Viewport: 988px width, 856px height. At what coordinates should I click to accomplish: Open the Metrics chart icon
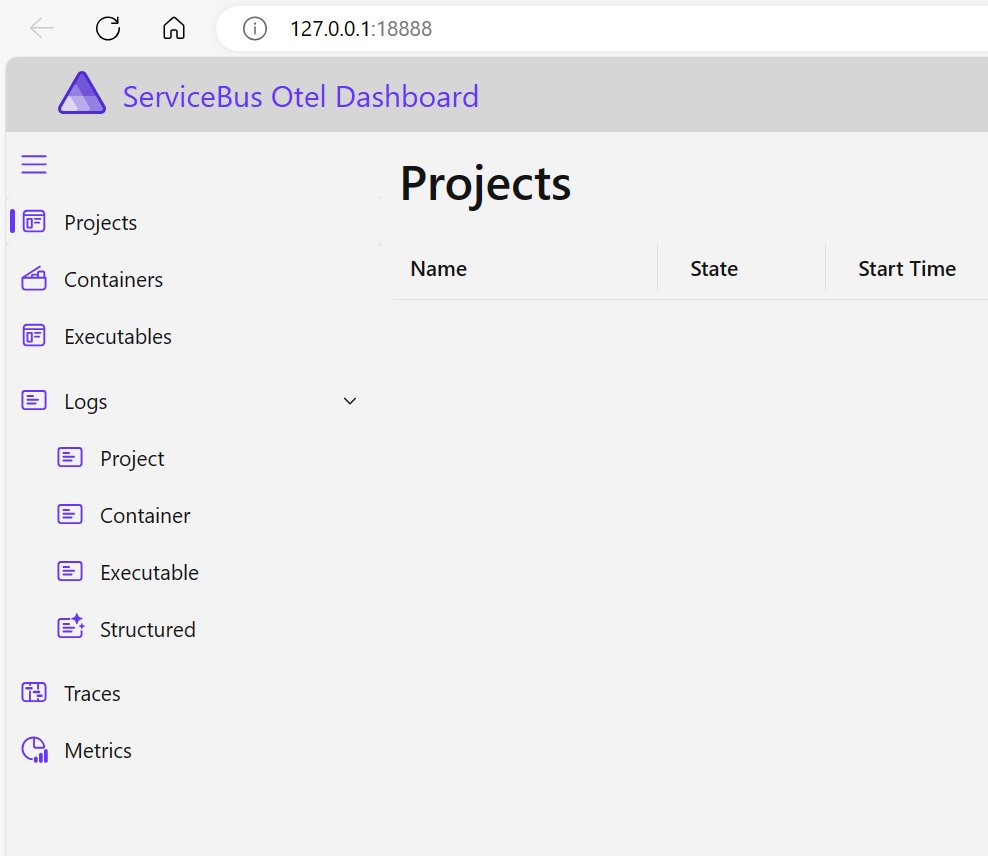[33, 750]
